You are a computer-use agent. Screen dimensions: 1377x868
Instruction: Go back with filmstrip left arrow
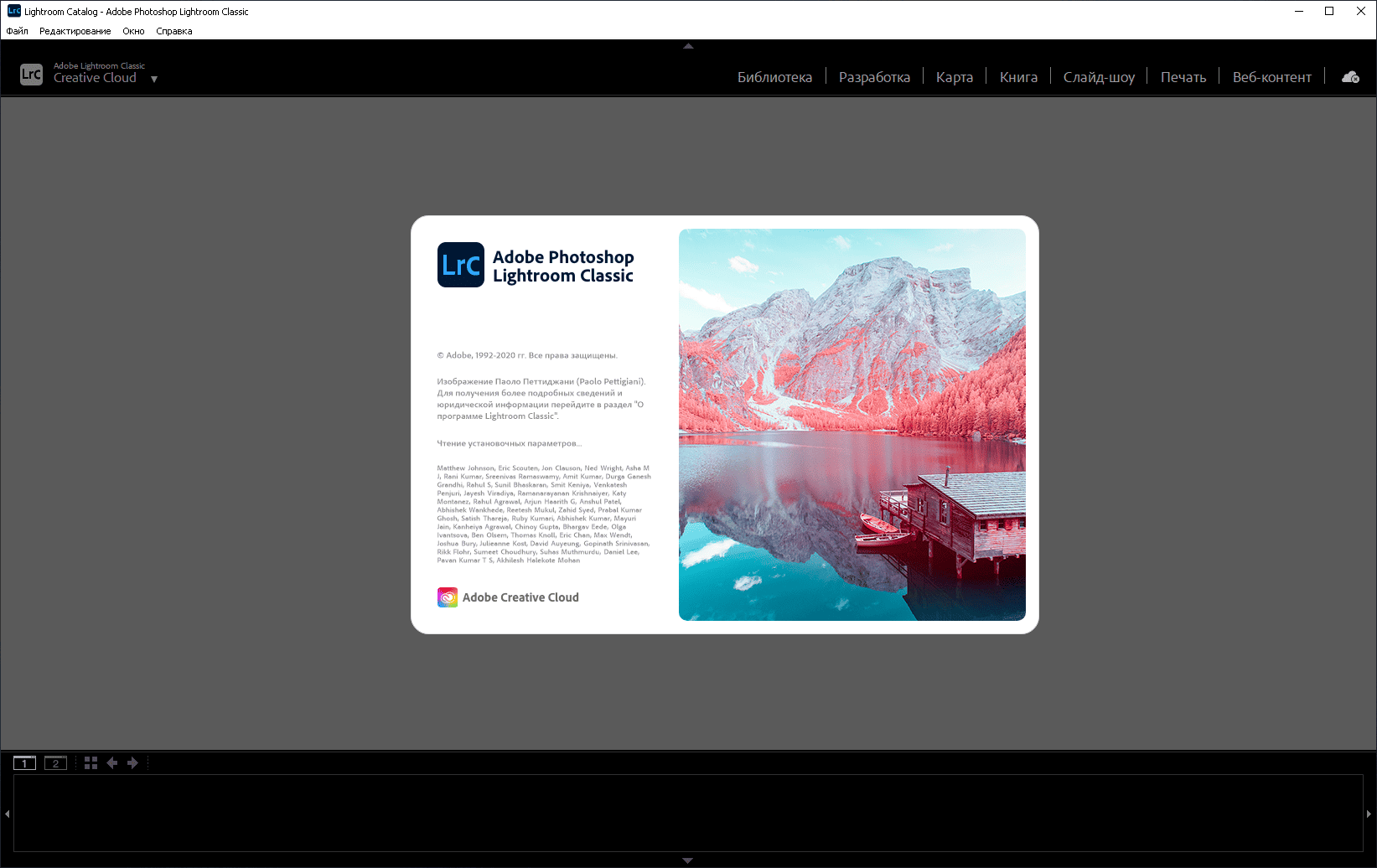click(111, 762)
